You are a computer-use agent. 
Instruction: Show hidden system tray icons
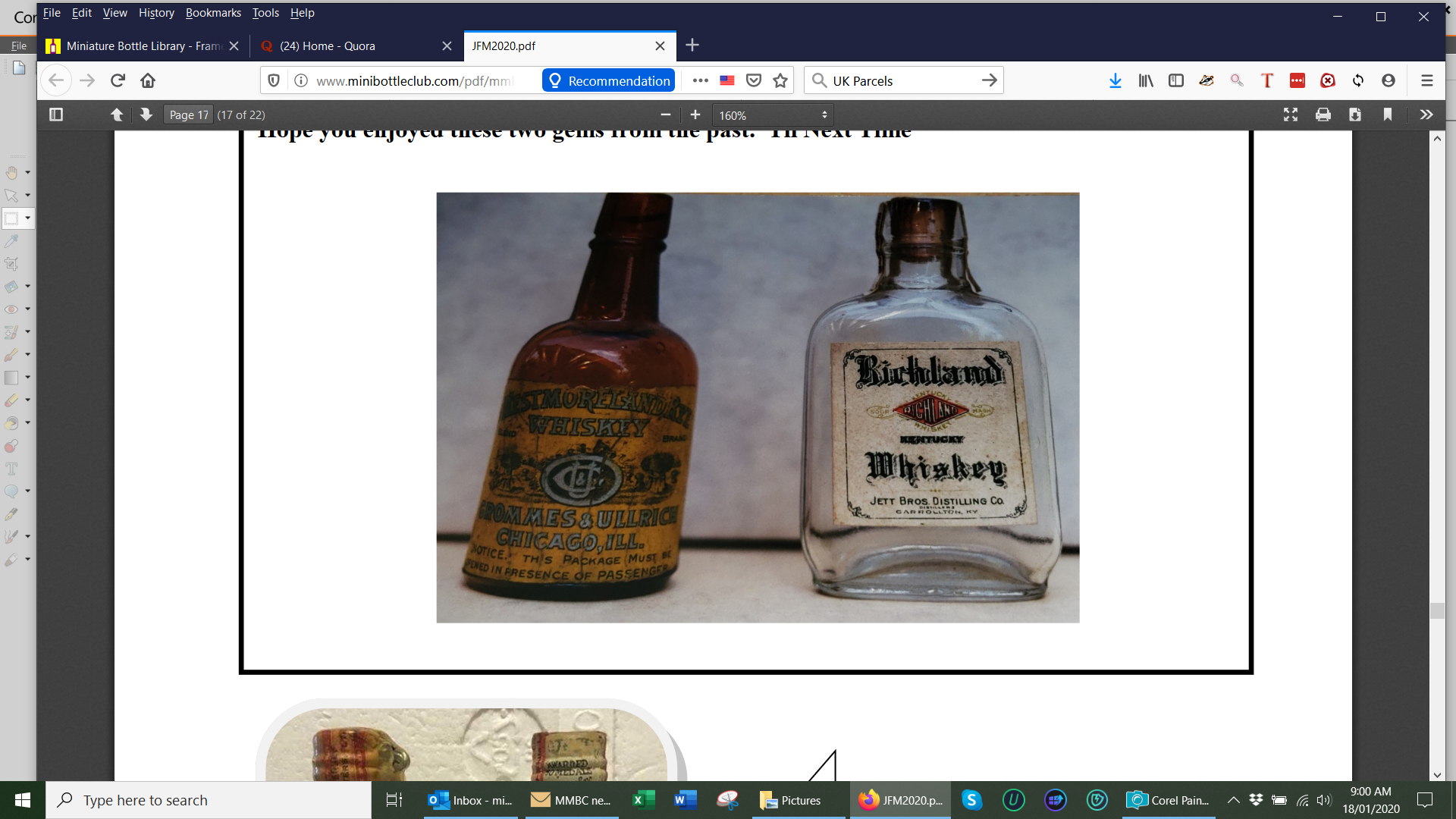click(x=1234, y=800)
